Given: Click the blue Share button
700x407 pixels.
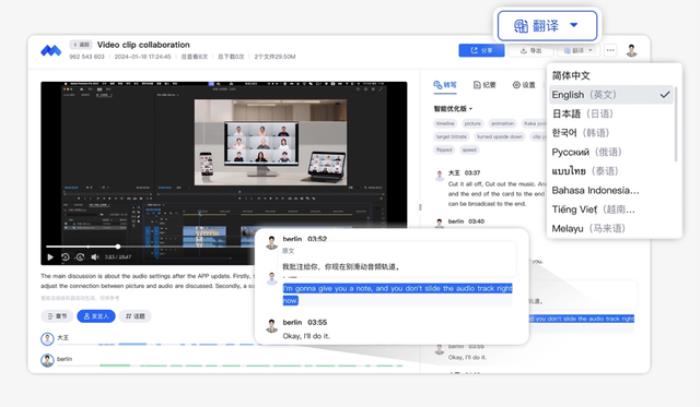Looking at the screenshot, I should pos(481,50).
